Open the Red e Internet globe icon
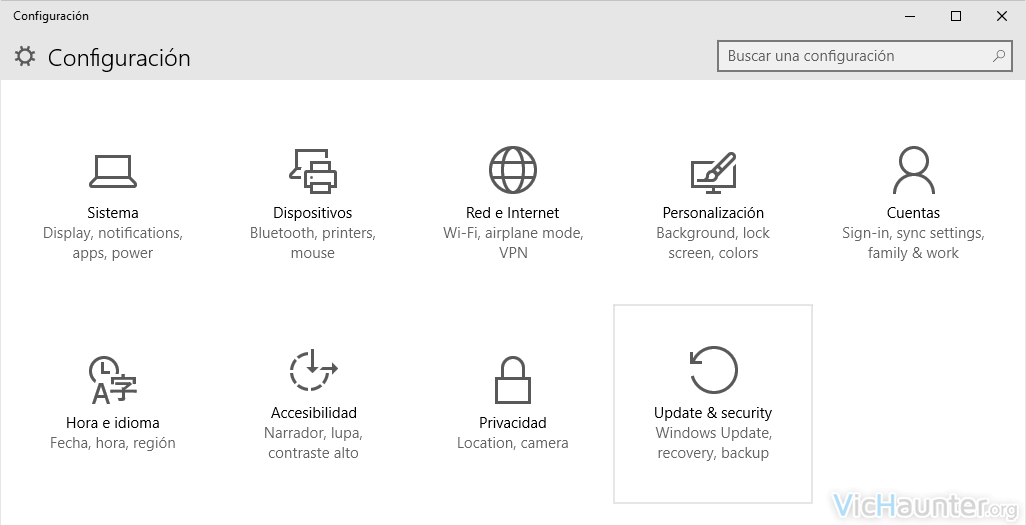This screenshot has width=1026, height=525. (513, 171)
